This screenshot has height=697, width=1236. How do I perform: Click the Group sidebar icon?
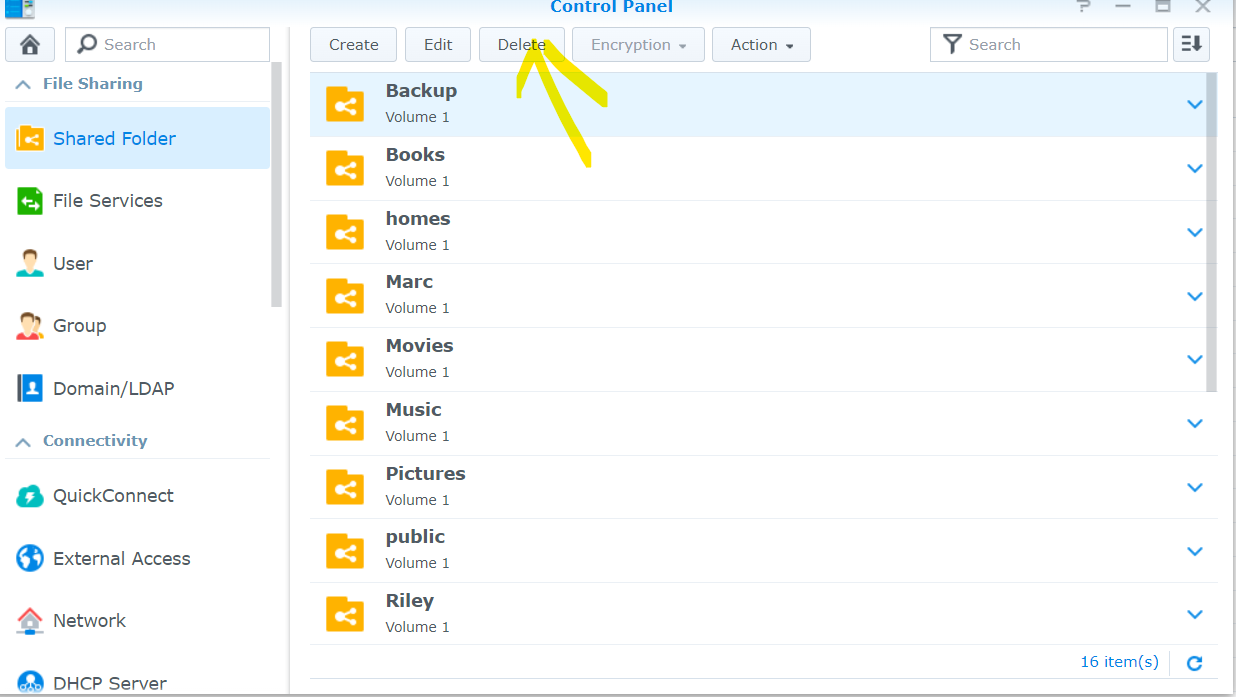(x=30, y=325)
